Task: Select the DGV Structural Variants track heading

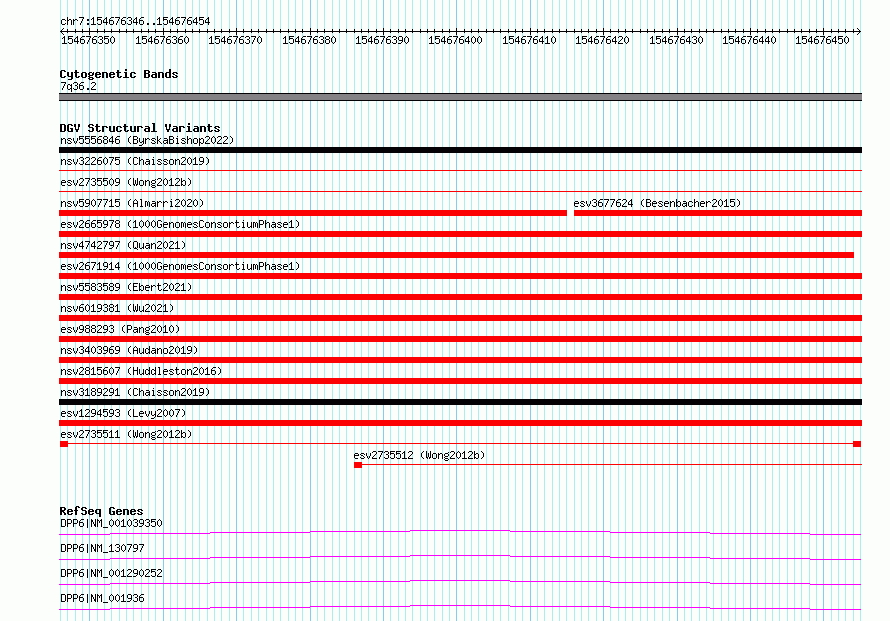Action: tap(140, 128)
